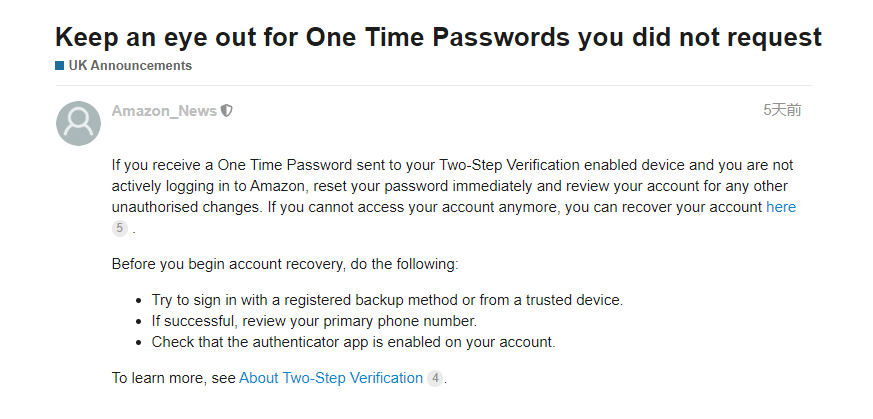The image size is (873, 419).
Task: Click the bullet dot before "If successful"
Action: tap(139, 321)
